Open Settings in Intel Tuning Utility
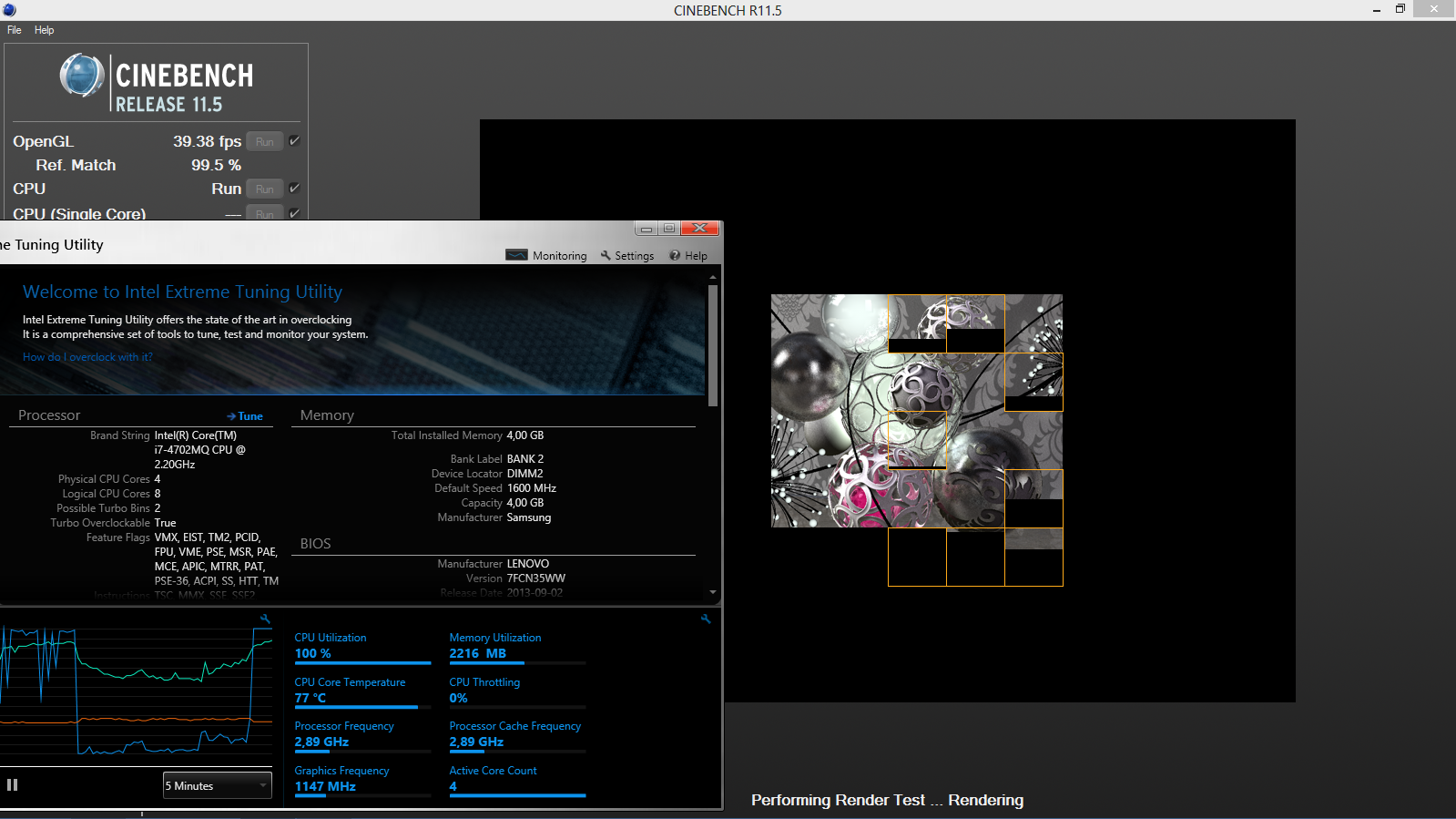The height and width of the screenshot is (819, 1456). 626,256
